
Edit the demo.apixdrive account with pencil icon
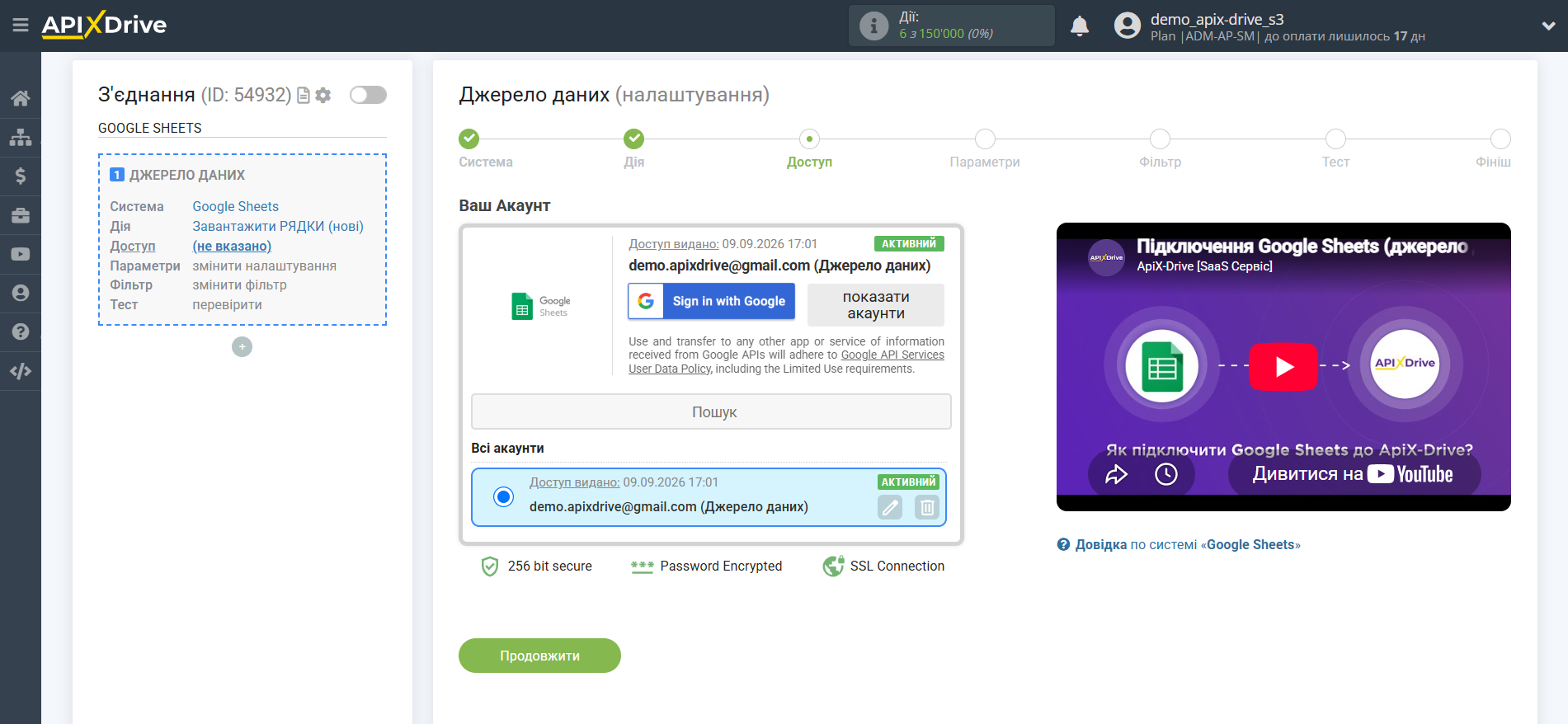[890, 507]
